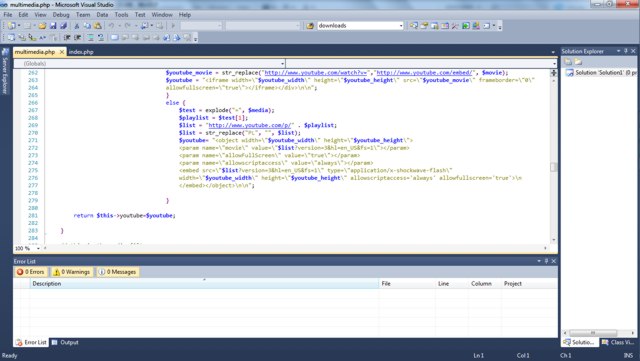Close the multimedia.php tab

point(62,52)
